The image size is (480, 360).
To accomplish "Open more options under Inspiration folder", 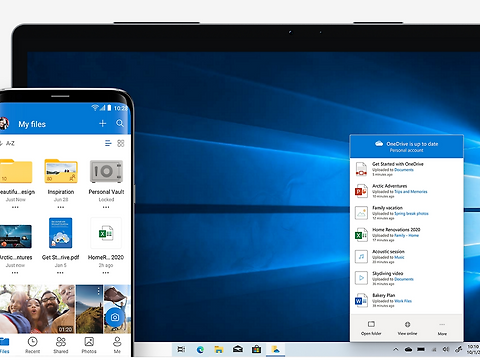I will [61, 207].
